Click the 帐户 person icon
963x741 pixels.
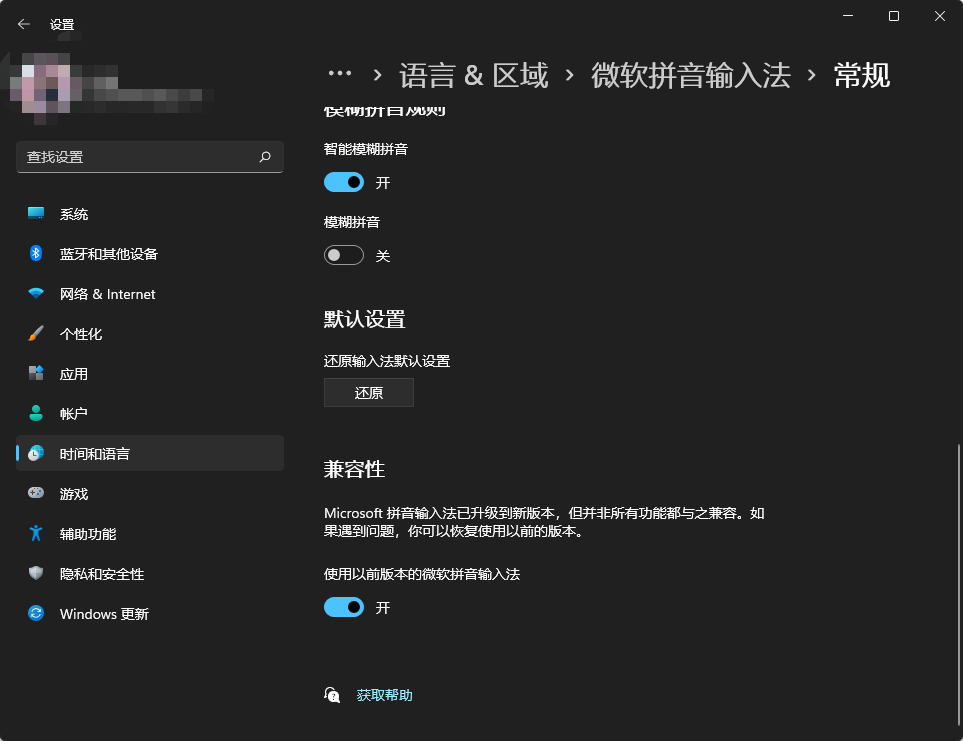36,413
